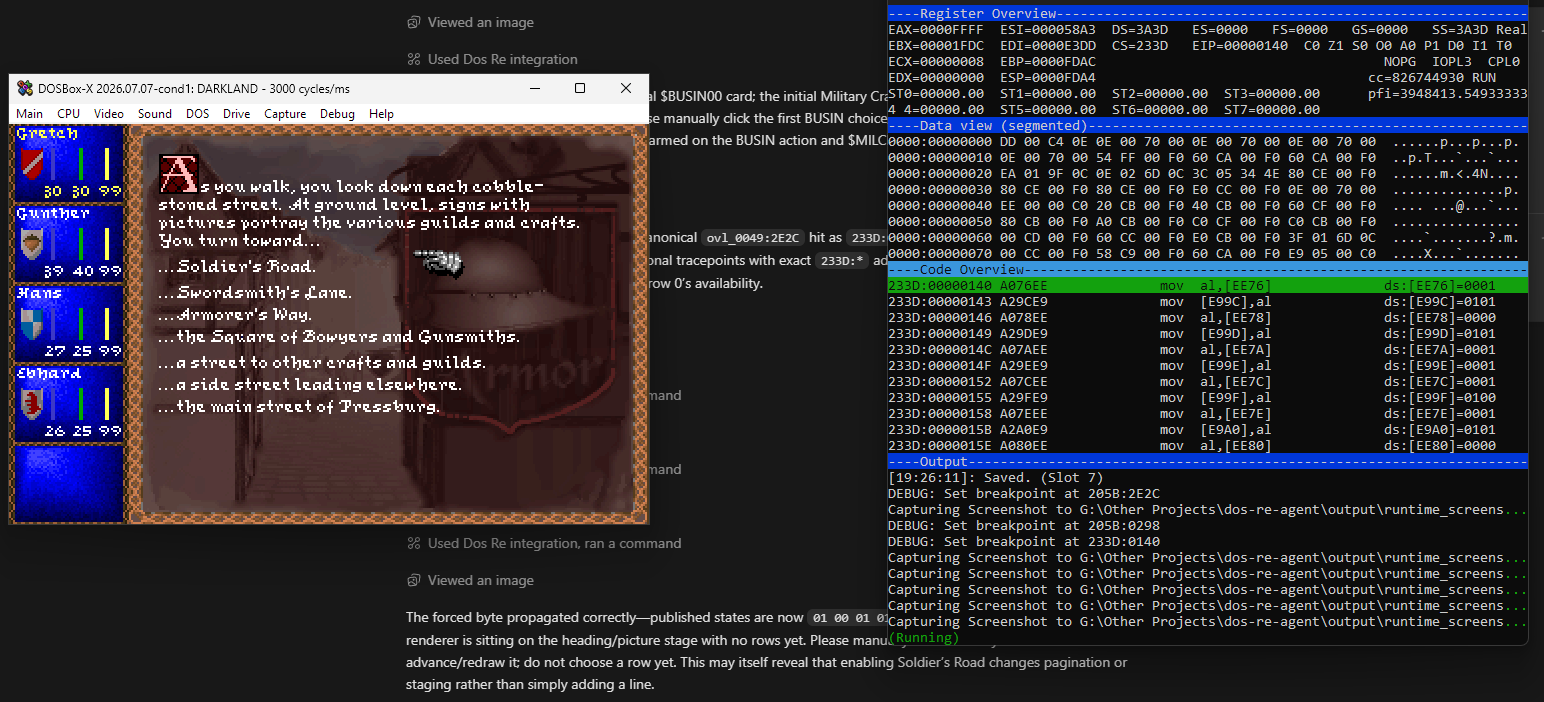Expand the top Viewed an image entry
Image resolution: width=1544 pixels, height=702 pixels.
tap(480, 22)
